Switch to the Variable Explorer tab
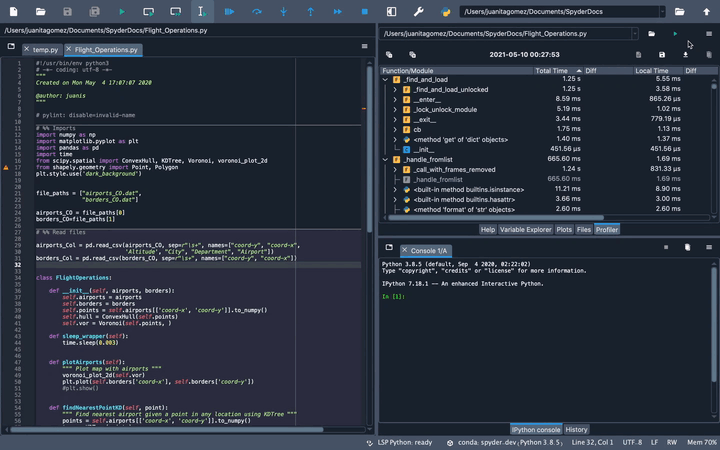The width and height of the screenshot is (720, 450). [525, 230]
